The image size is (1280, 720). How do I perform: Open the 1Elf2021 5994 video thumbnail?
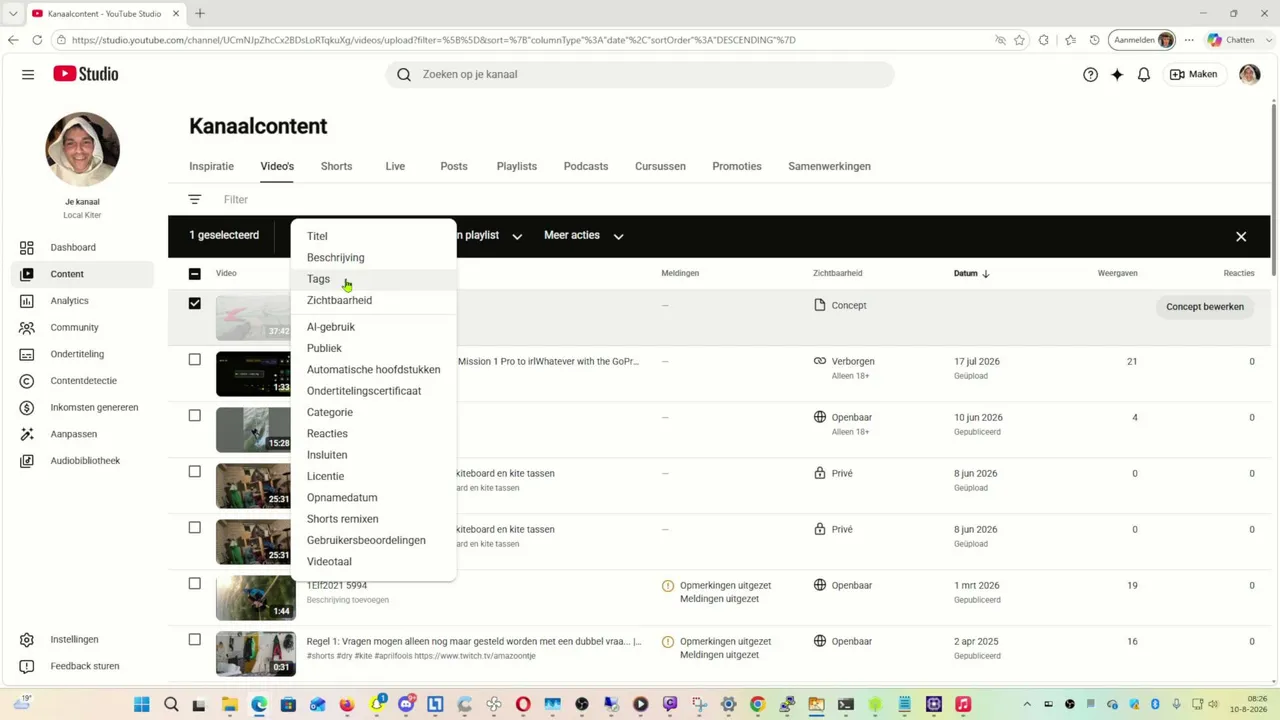pyautogui.click(x=256, y=598)
